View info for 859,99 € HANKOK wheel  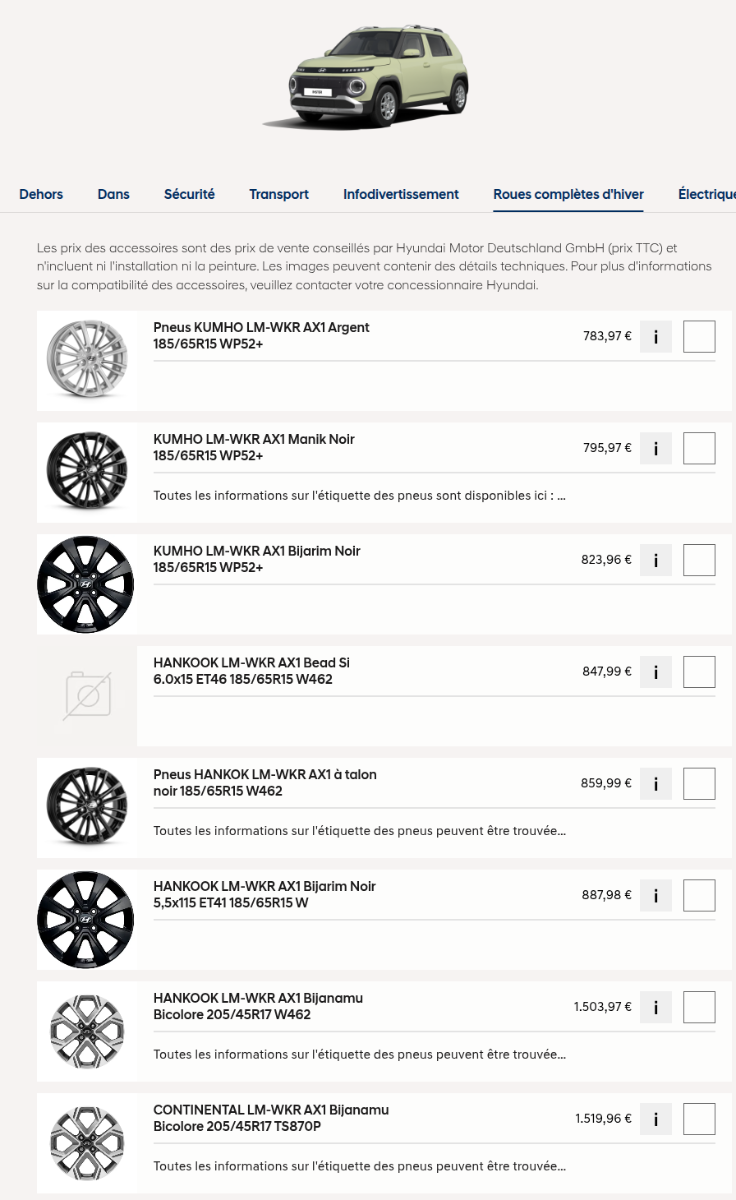point(656,785)
